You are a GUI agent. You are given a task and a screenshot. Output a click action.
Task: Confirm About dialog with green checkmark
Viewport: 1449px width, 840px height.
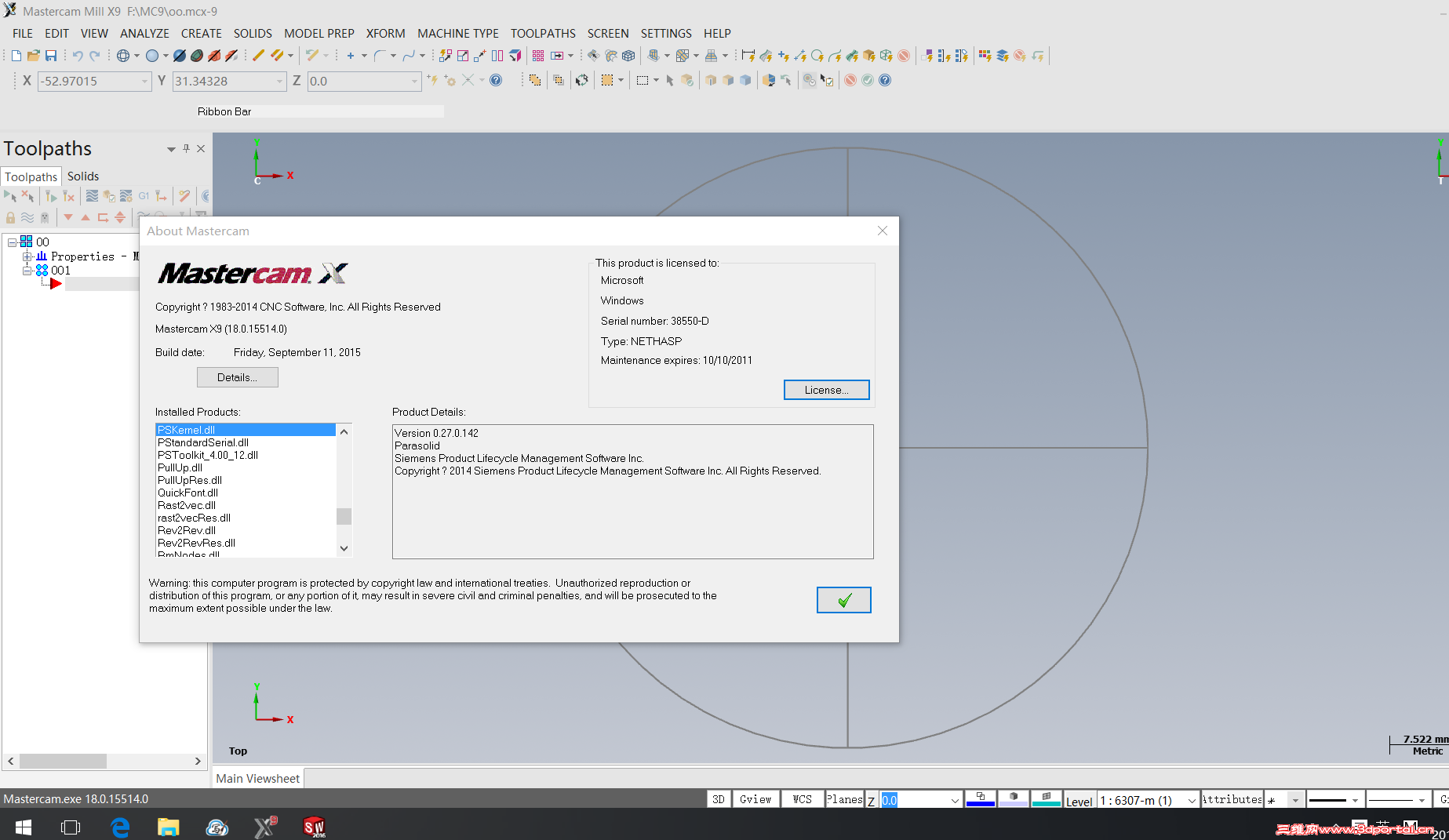coord(843,600)
